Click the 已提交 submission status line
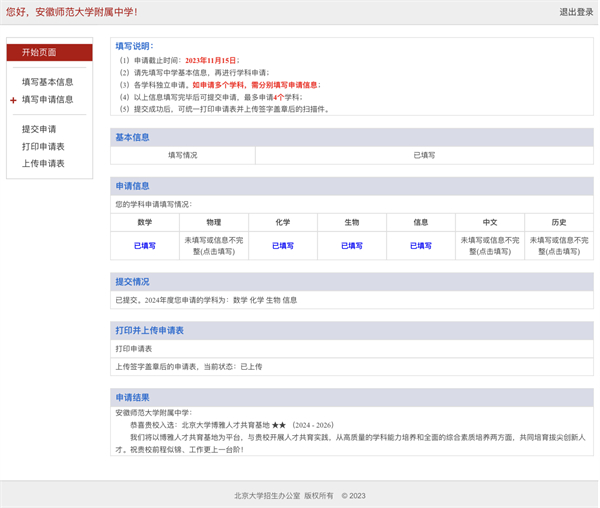Image resolution: width=600 pixels, height=508 pixels. (206, 300)
